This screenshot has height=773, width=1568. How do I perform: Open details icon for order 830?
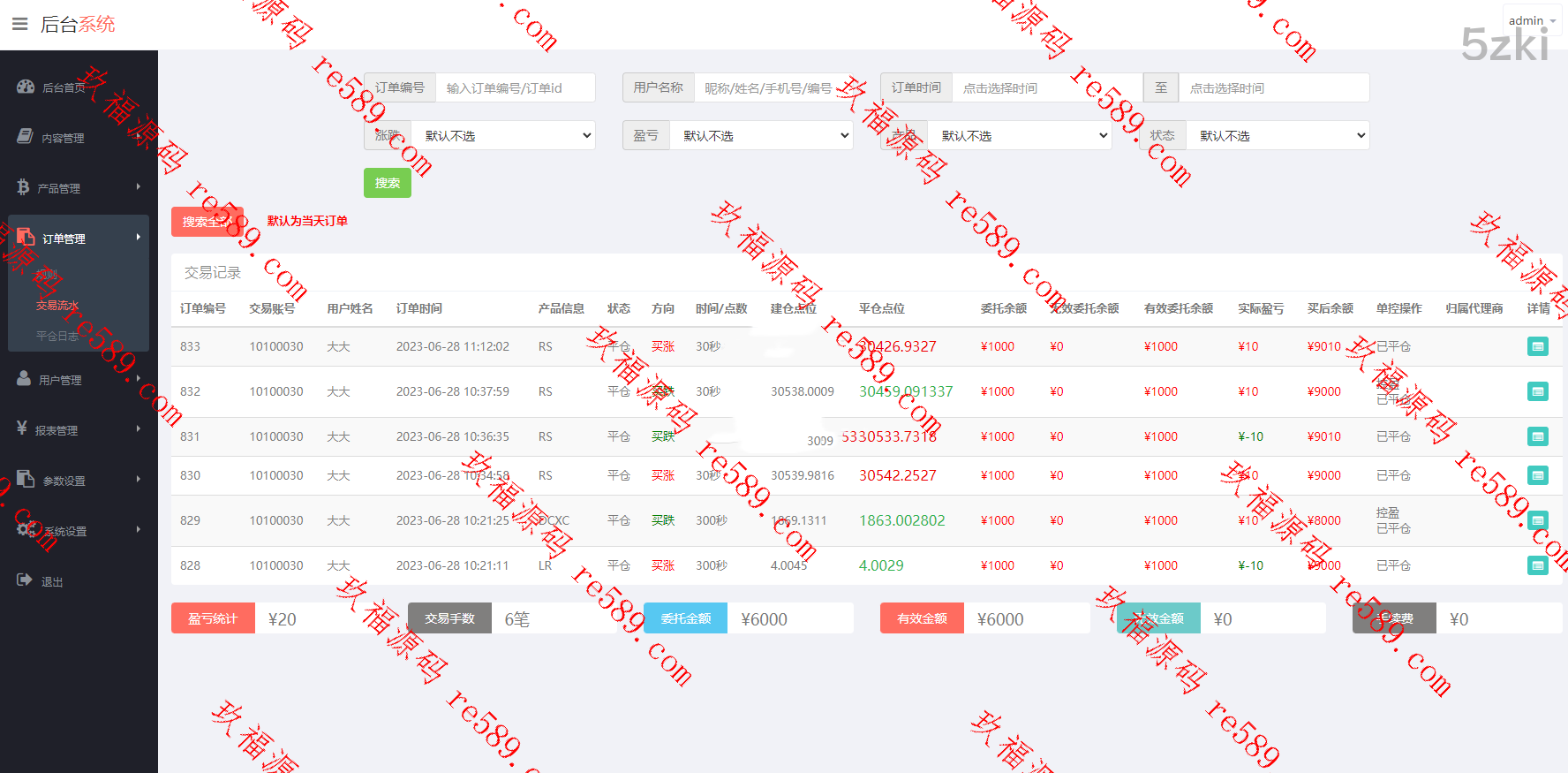coord(1537,475)
